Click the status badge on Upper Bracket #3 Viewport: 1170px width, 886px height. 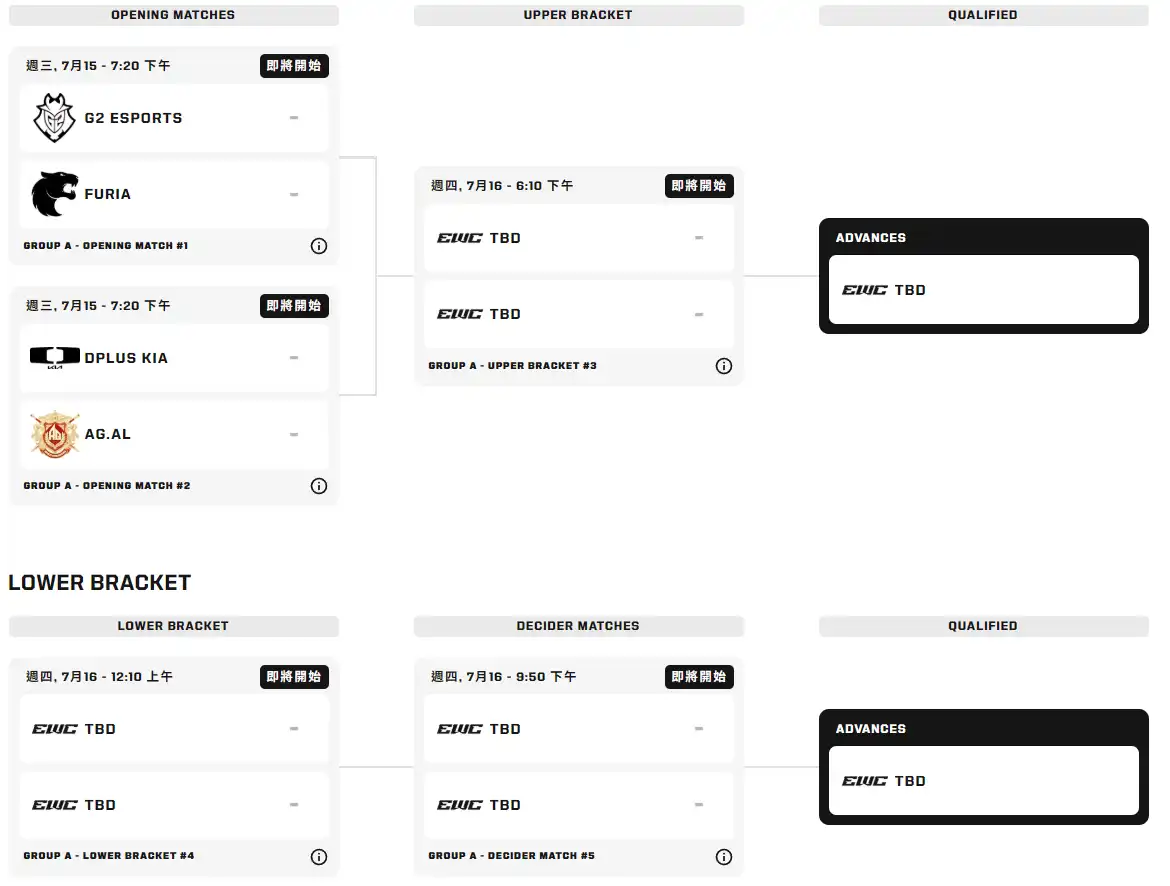(x=699, y=186)
